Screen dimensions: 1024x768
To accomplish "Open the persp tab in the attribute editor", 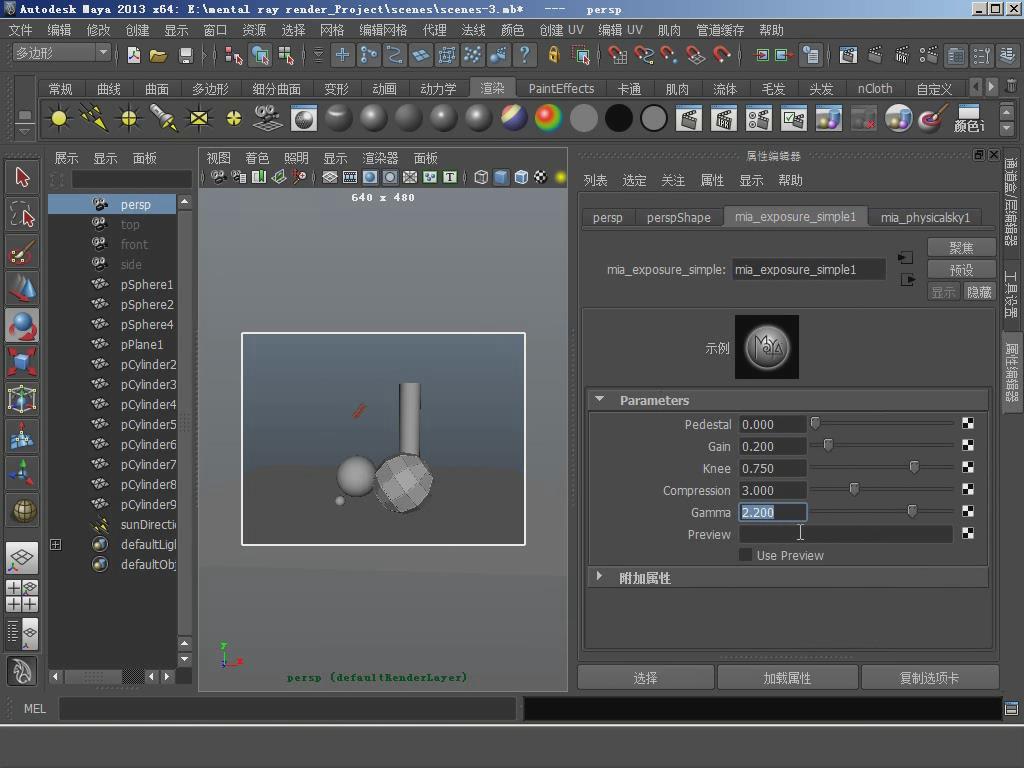I will coord(607,217).
